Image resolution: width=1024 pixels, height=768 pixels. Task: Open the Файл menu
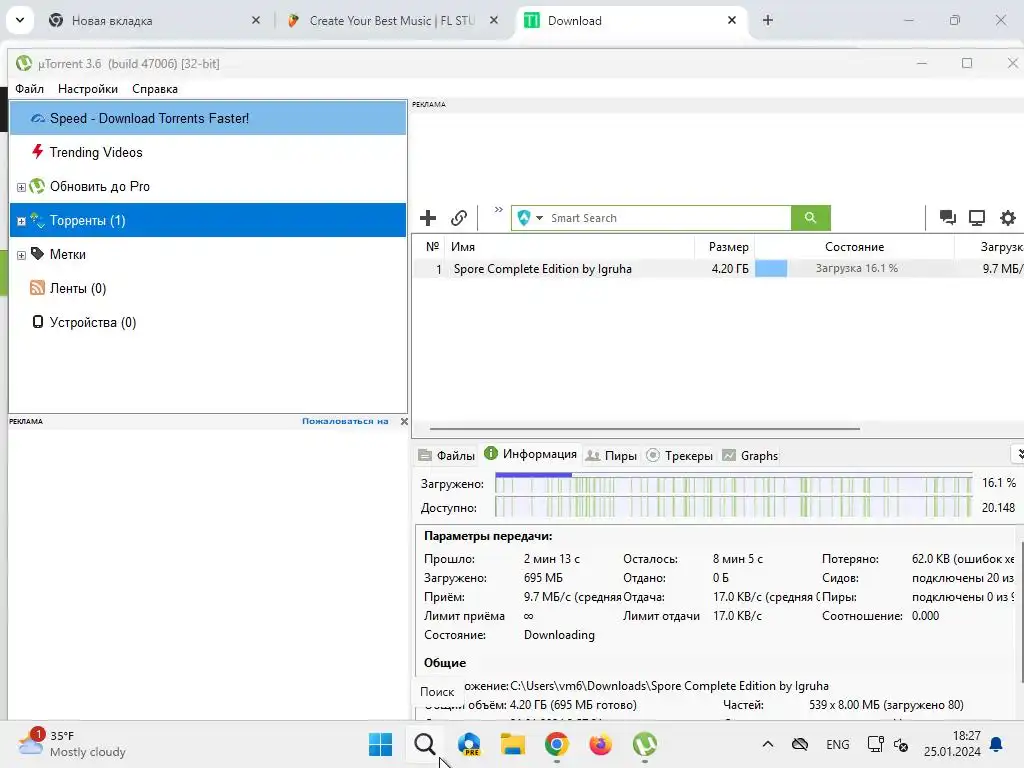pyautogui.click(x=29, y=89)
